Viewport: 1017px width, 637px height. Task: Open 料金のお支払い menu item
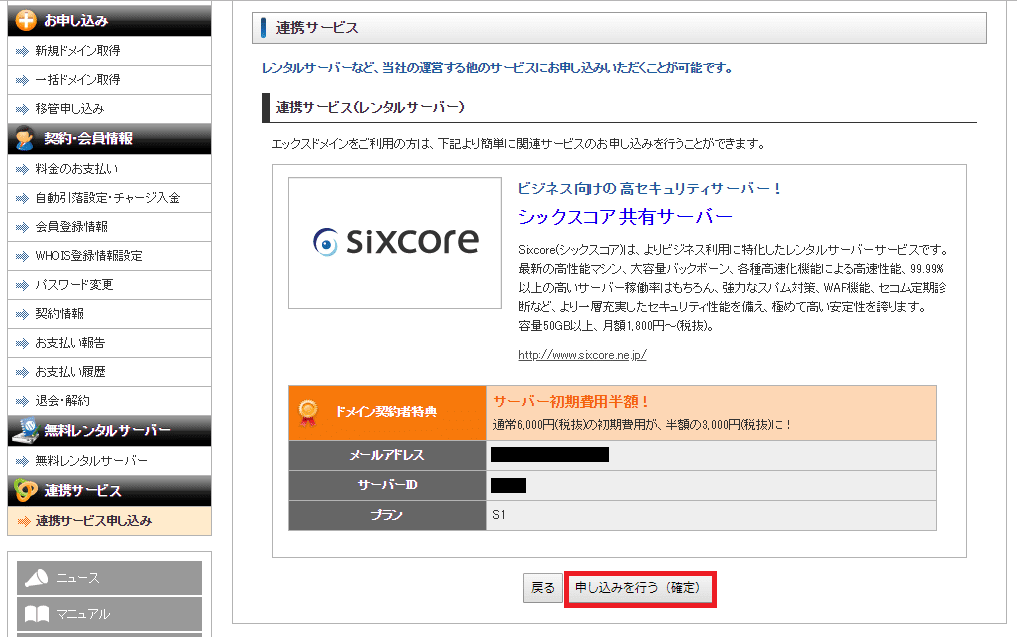tap(109, 169)
